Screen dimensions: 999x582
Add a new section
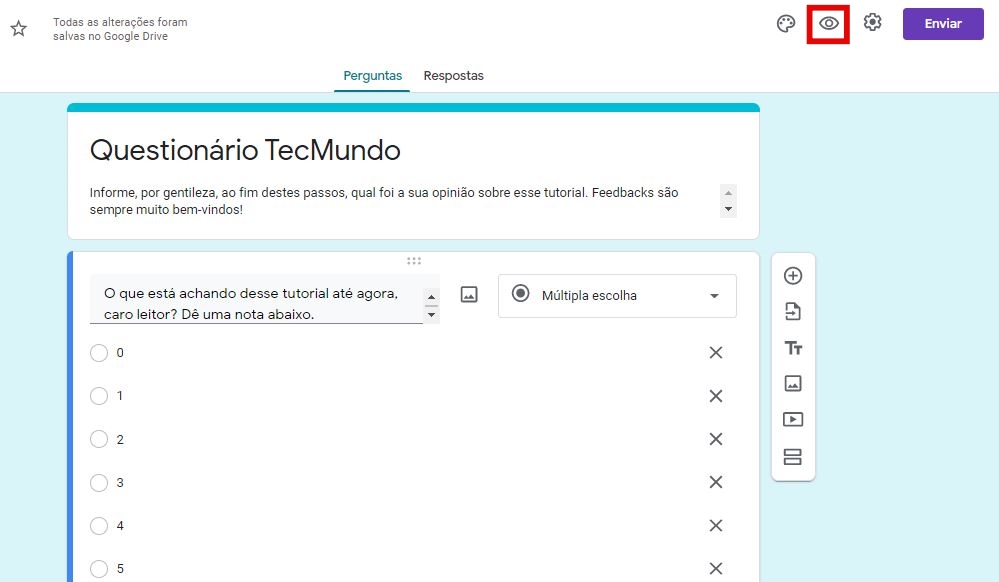[793, 456]
